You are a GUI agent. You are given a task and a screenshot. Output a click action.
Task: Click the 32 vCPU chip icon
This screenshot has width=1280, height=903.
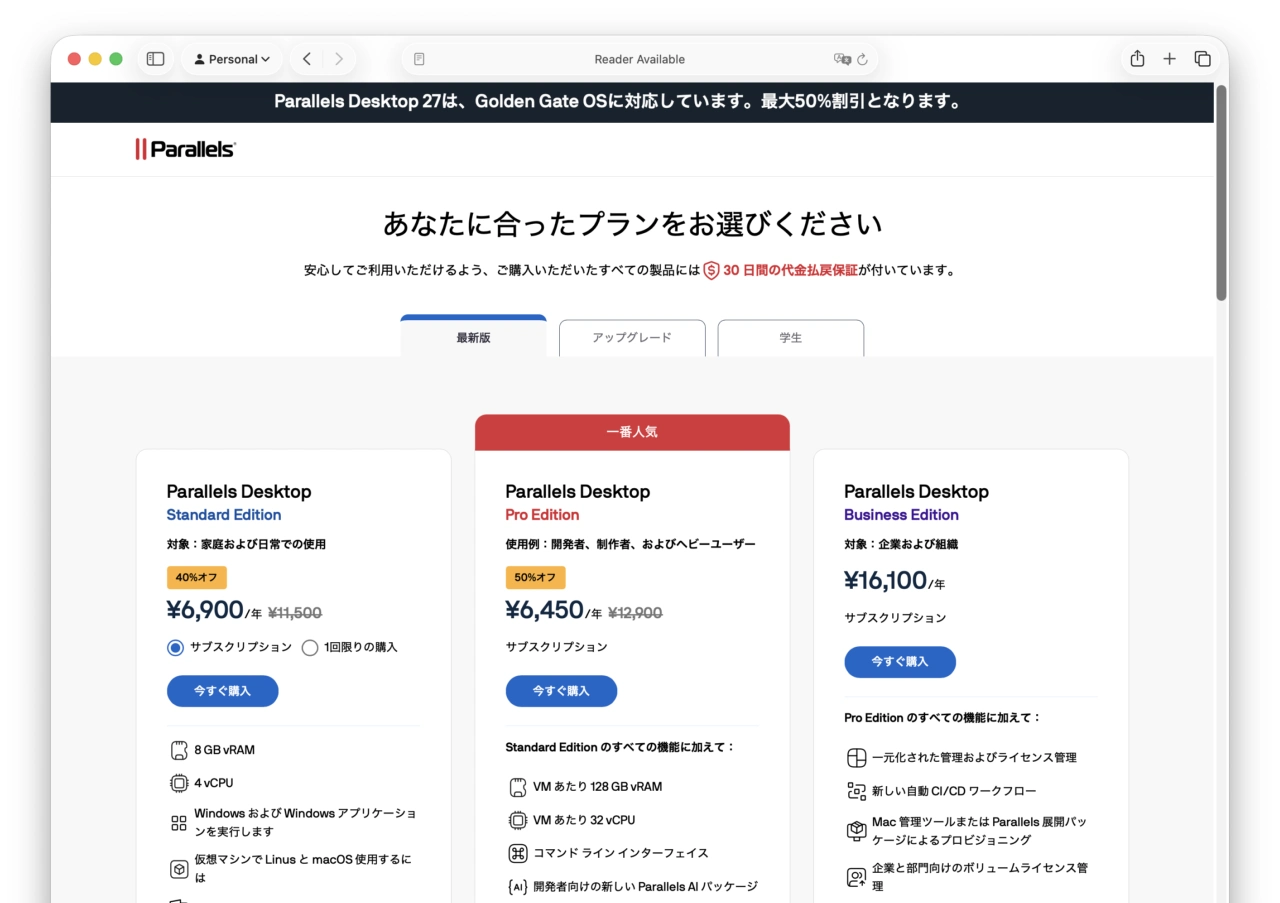click(518, 820)
